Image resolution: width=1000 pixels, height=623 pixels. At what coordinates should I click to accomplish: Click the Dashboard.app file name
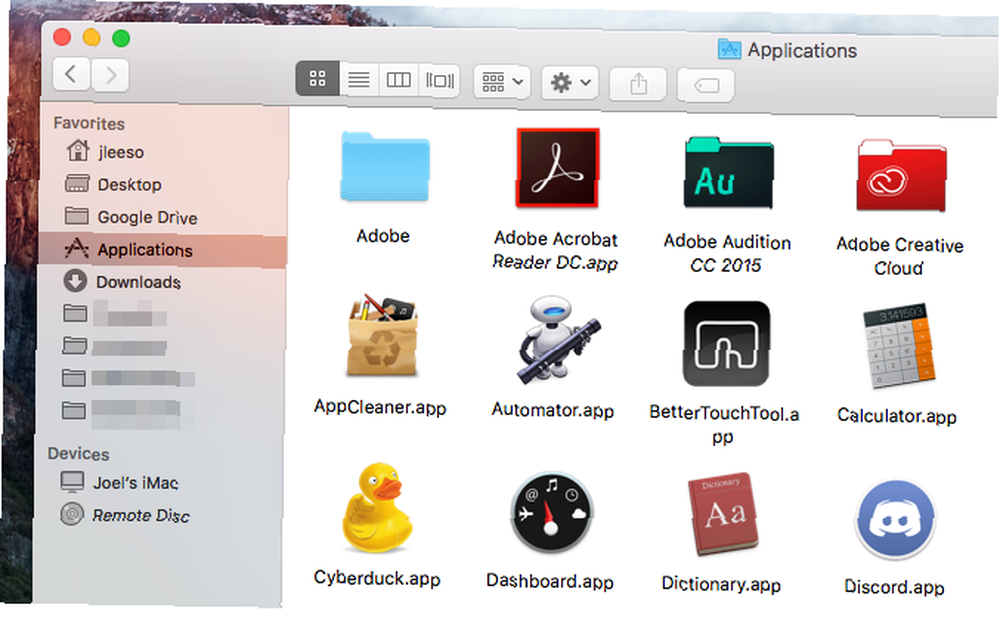point(550,581)
